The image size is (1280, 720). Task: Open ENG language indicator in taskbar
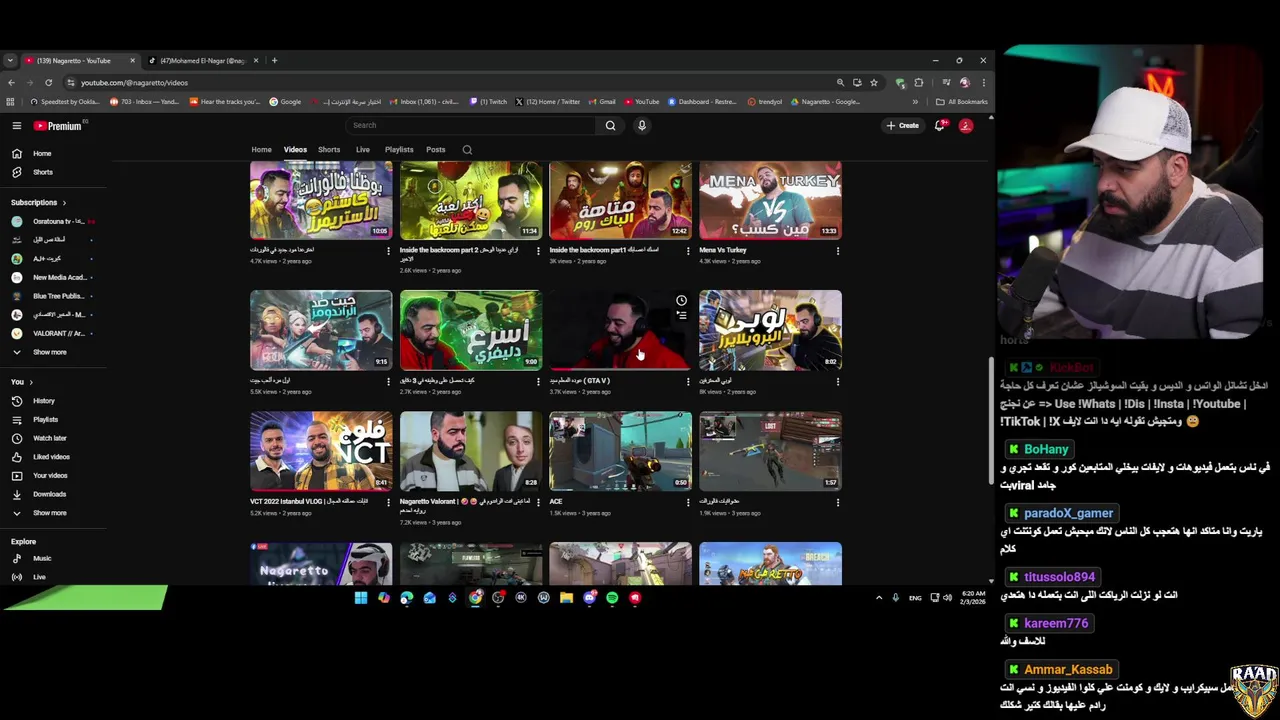(915, 598)
